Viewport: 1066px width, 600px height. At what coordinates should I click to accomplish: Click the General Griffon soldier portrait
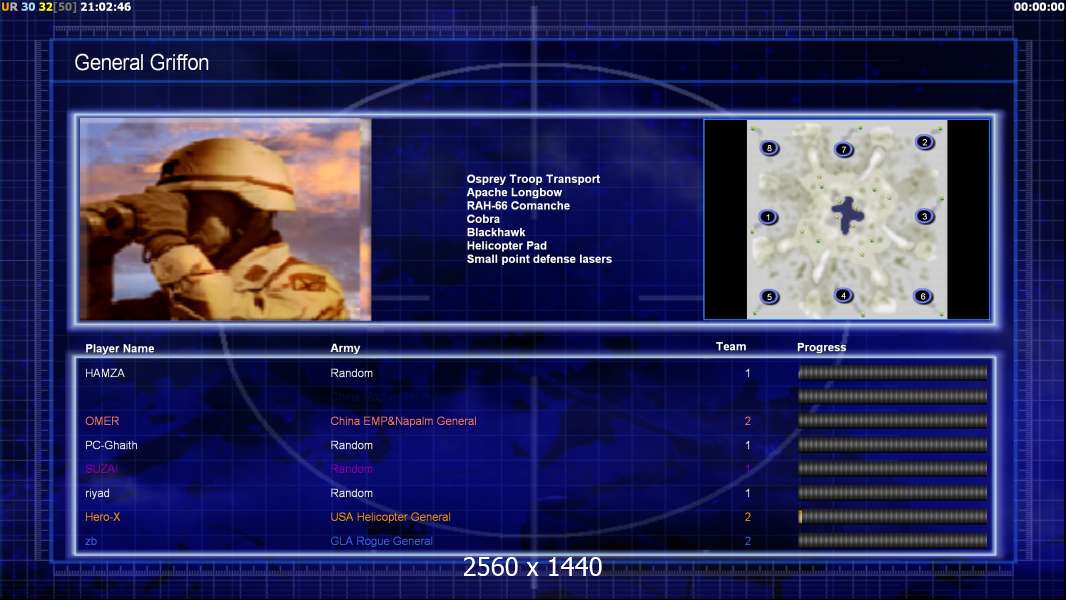[x=225, y=219]
